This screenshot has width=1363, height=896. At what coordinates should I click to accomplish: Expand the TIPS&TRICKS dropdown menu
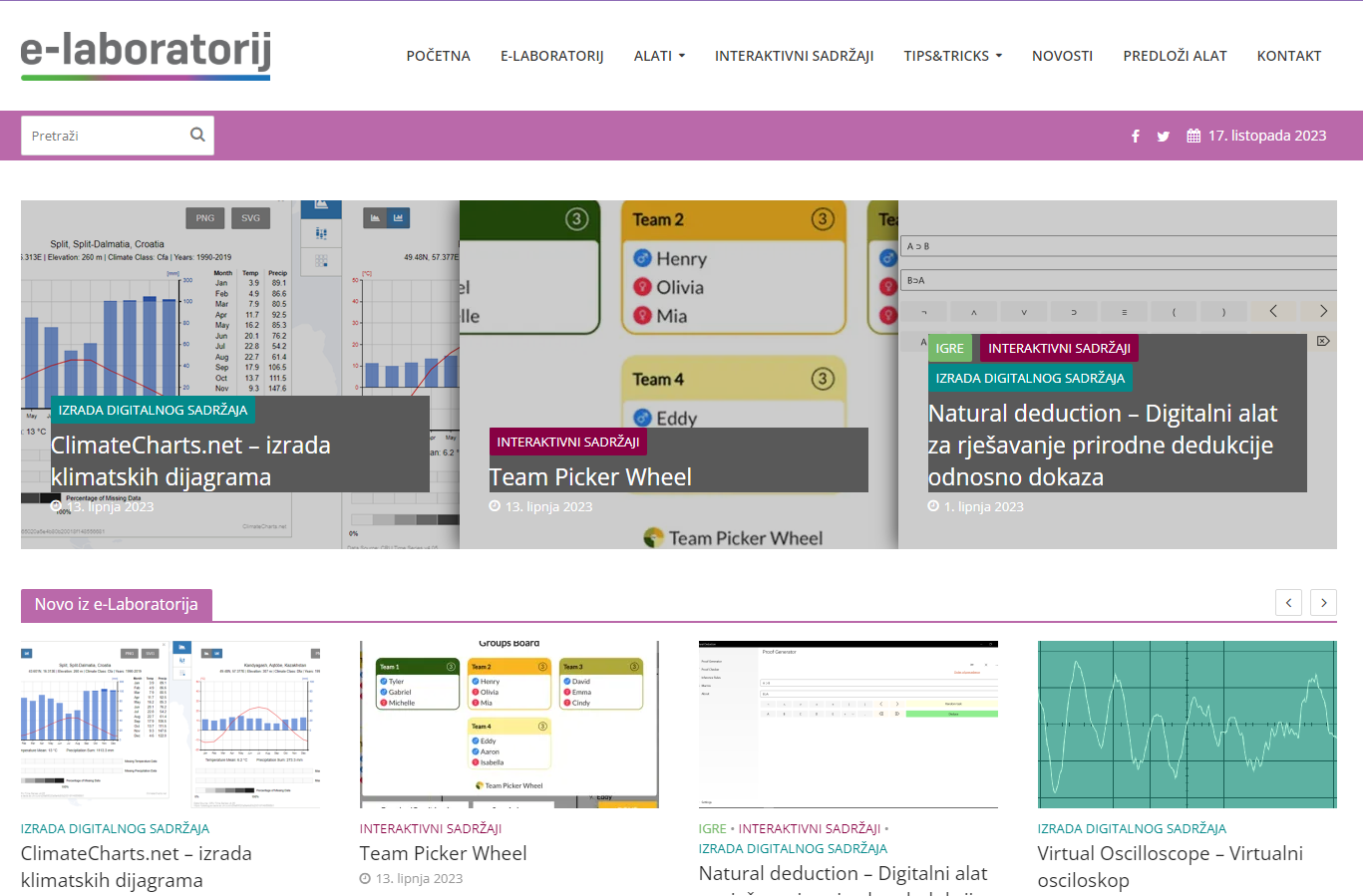click(953, 56)
